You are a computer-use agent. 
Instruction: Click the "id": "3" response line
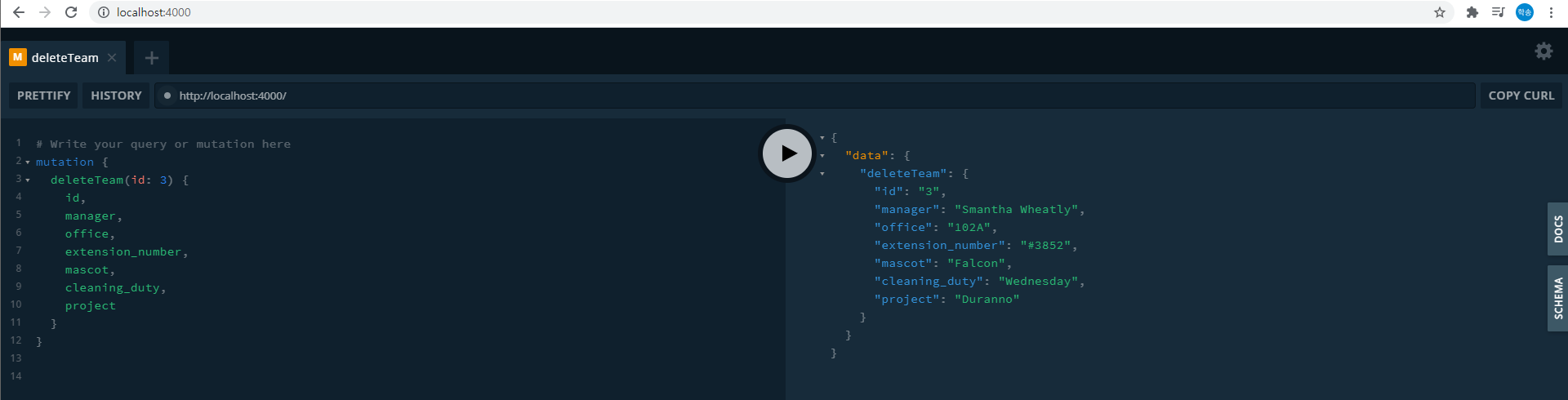910,192
